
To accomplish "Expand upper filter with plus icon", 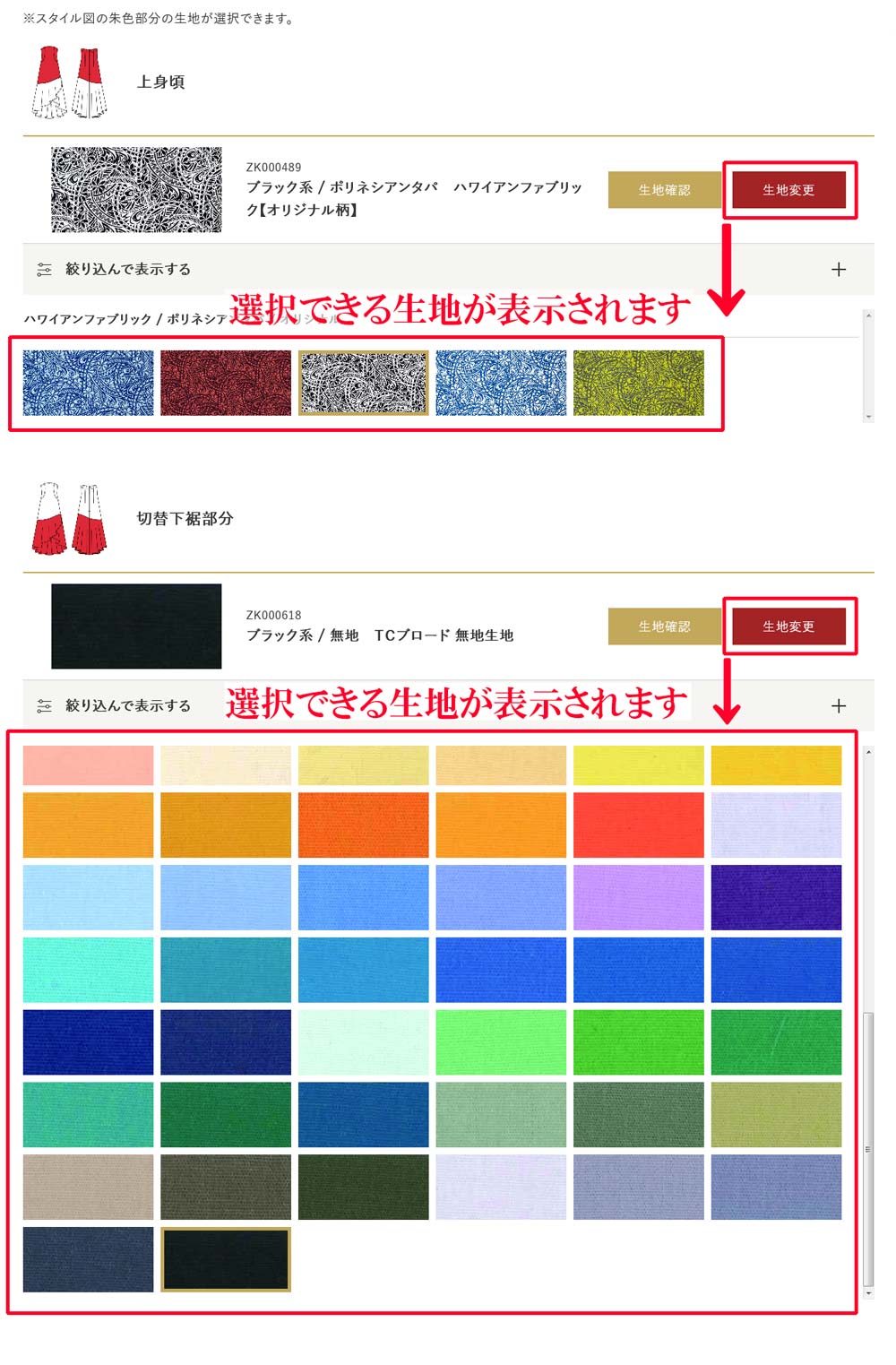I will click(x=839, y=269).
